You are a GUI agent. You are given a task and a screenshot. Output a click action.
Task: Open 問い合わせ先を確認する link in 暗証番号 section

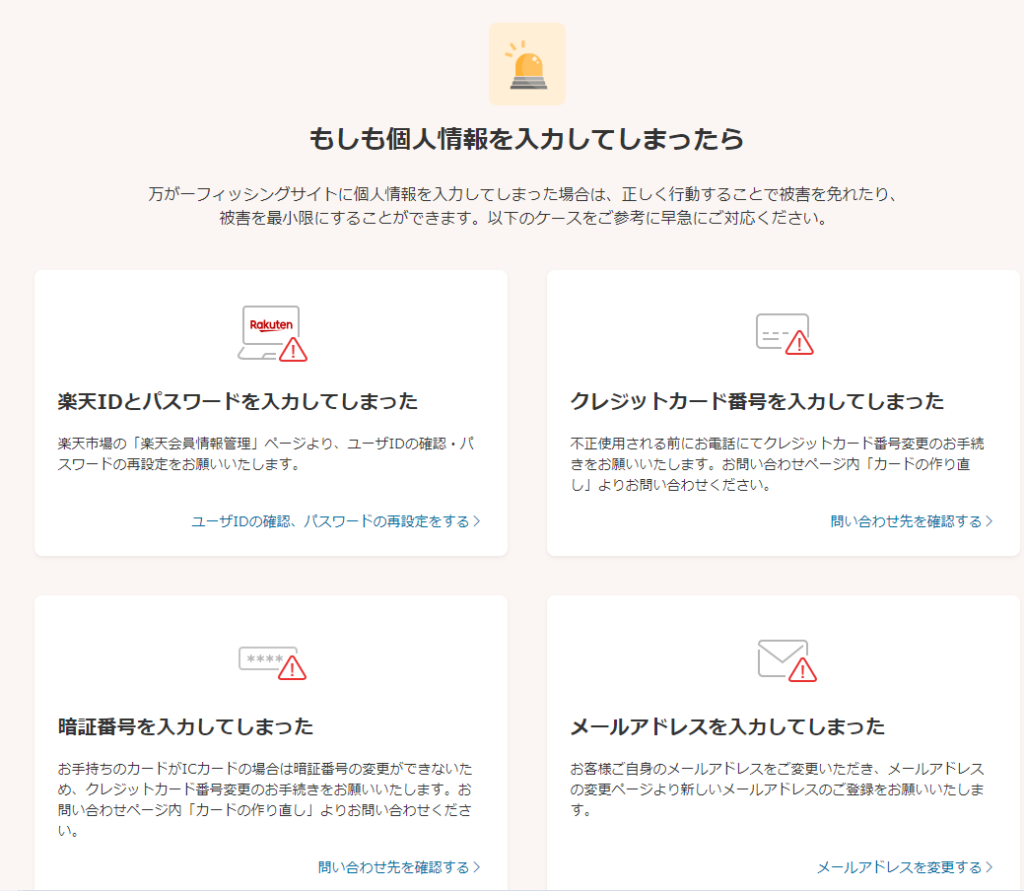coord(393,866)
